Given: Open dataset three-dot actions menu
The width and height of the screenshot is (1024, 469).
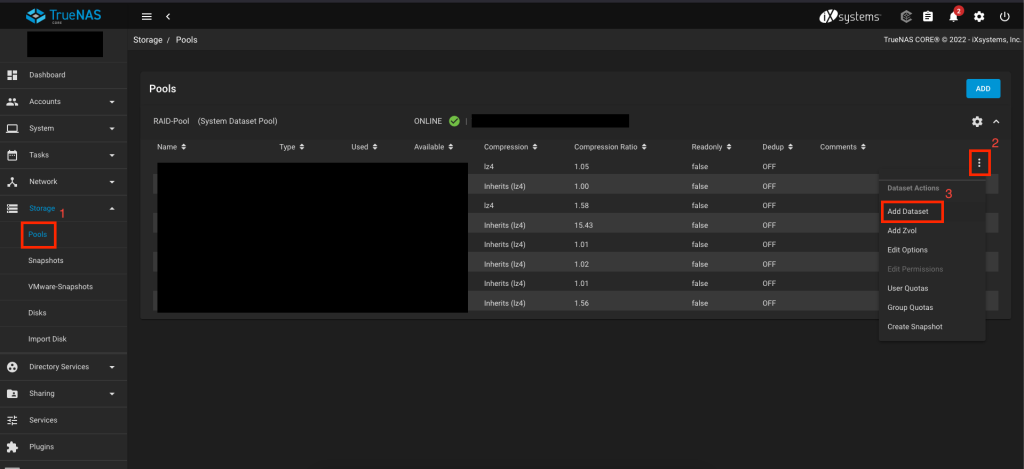Looking at the screenshot, I should [979, 163].
